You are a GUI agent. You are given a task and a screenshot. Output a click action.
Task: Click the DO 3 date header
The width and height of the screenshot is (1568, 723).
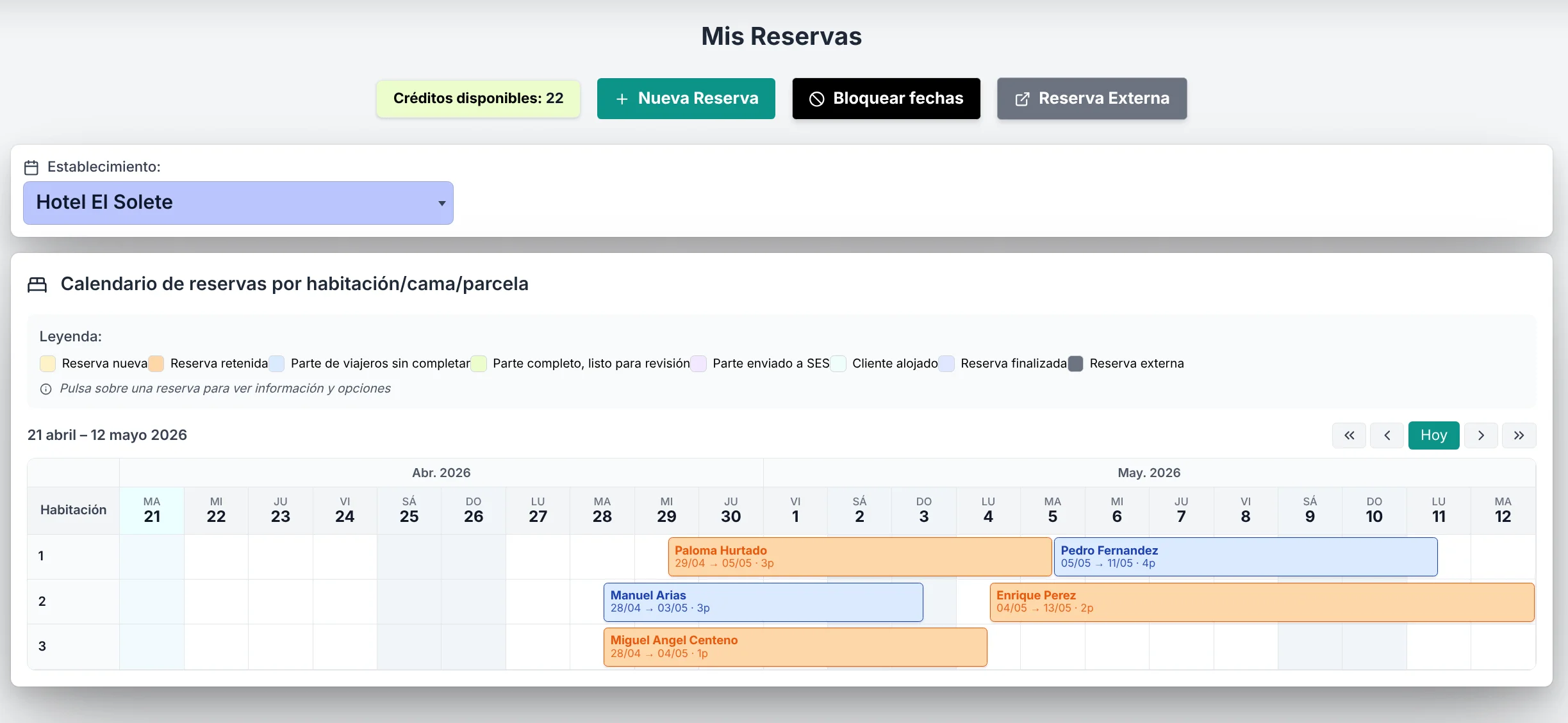click(x=924, y=510)
